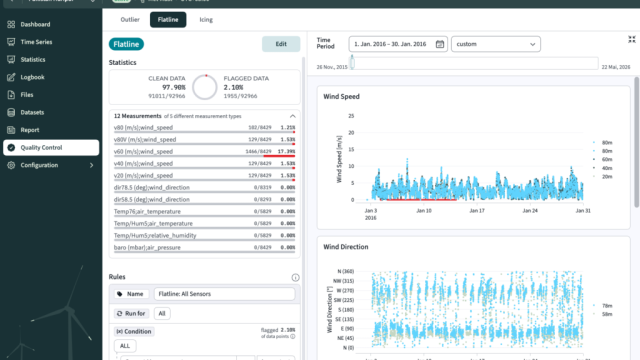Click the Time Series icon in sidebar

pyautogui.click(x=11, y=42)
